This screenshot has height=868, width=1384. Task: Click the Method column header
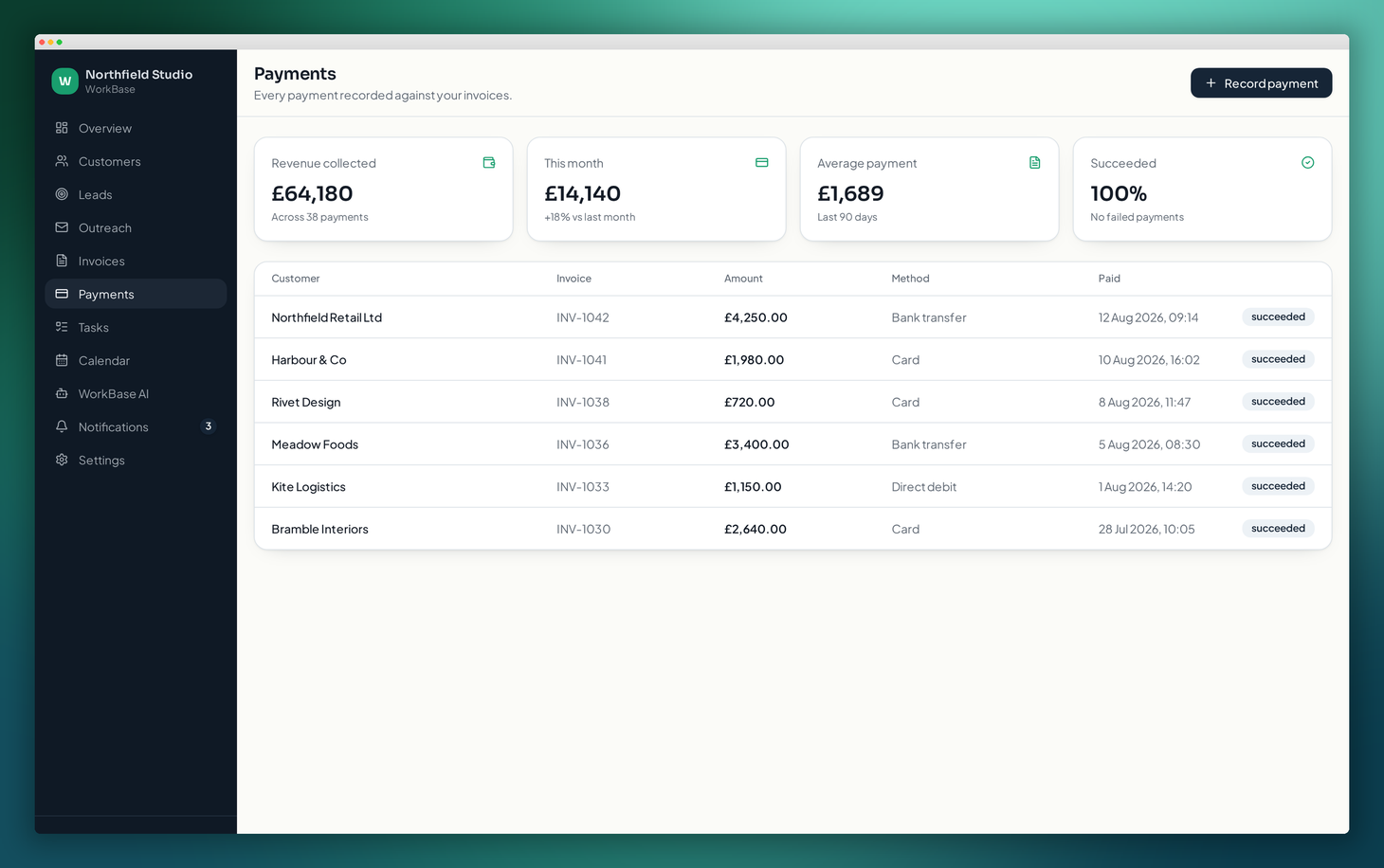coord(910,279)
